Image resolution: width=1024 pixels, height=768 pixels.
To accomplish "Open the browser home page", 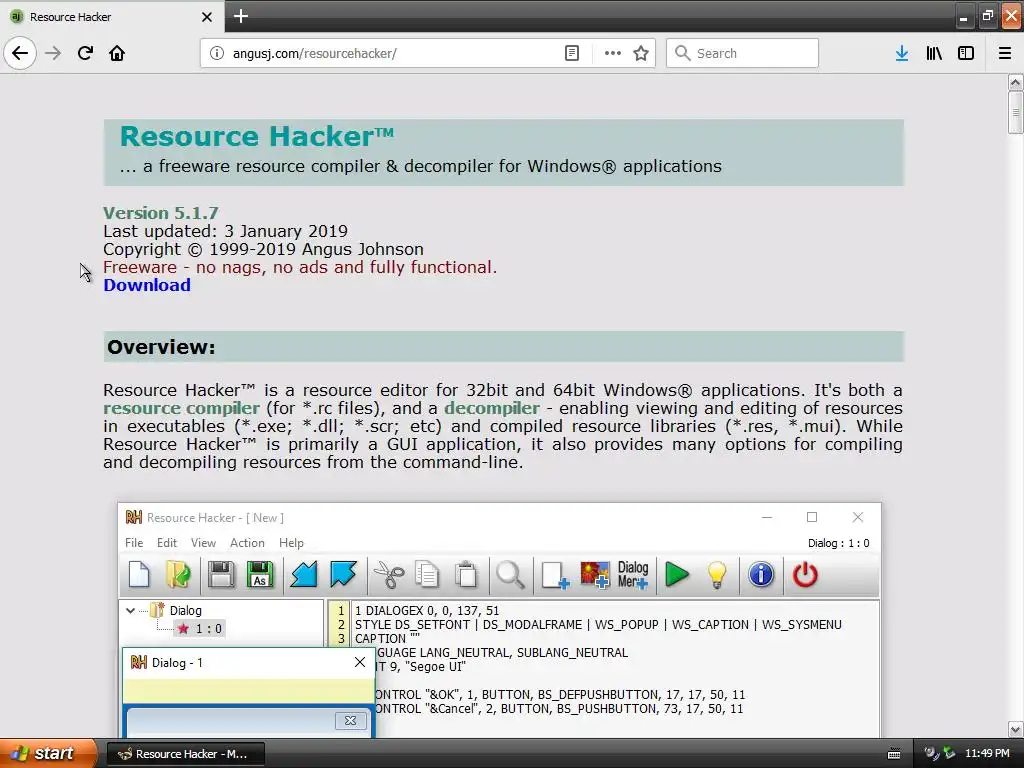I will pos(117,53).
